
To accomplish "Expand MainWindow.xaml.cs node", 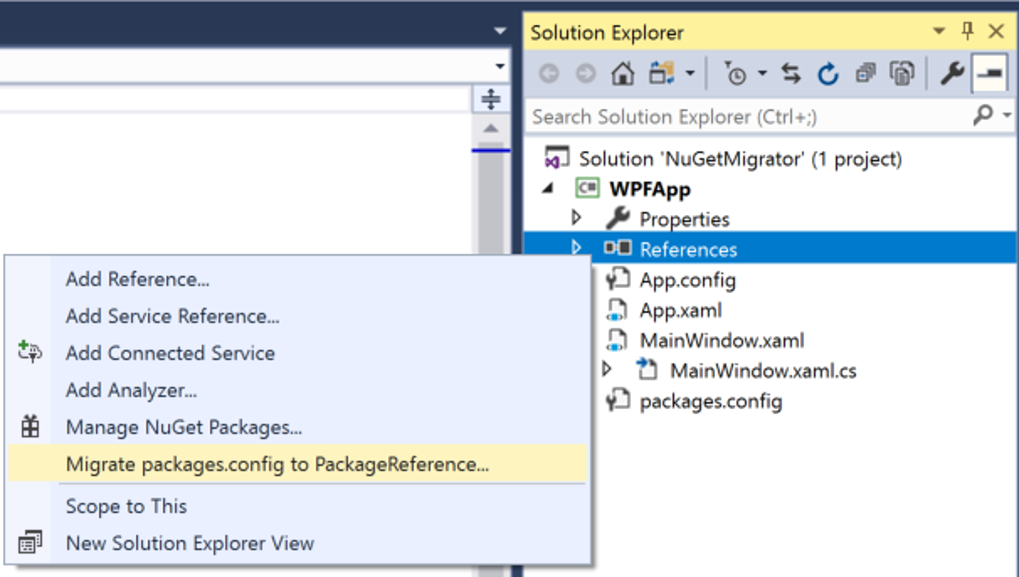I will (605, 371).
